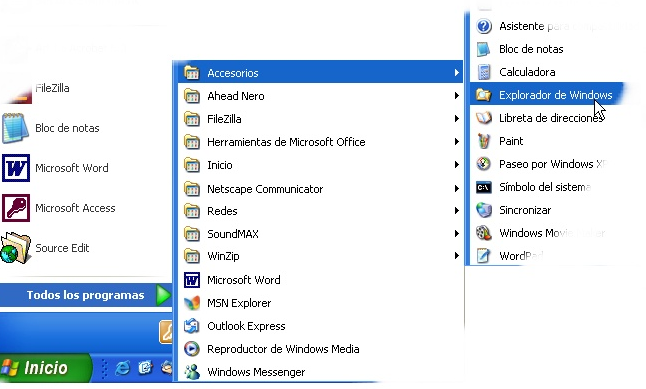Click the Bloc de notas icon in Accesorios submenu
This screenshot has width=646, height=389.
[484, 49]
